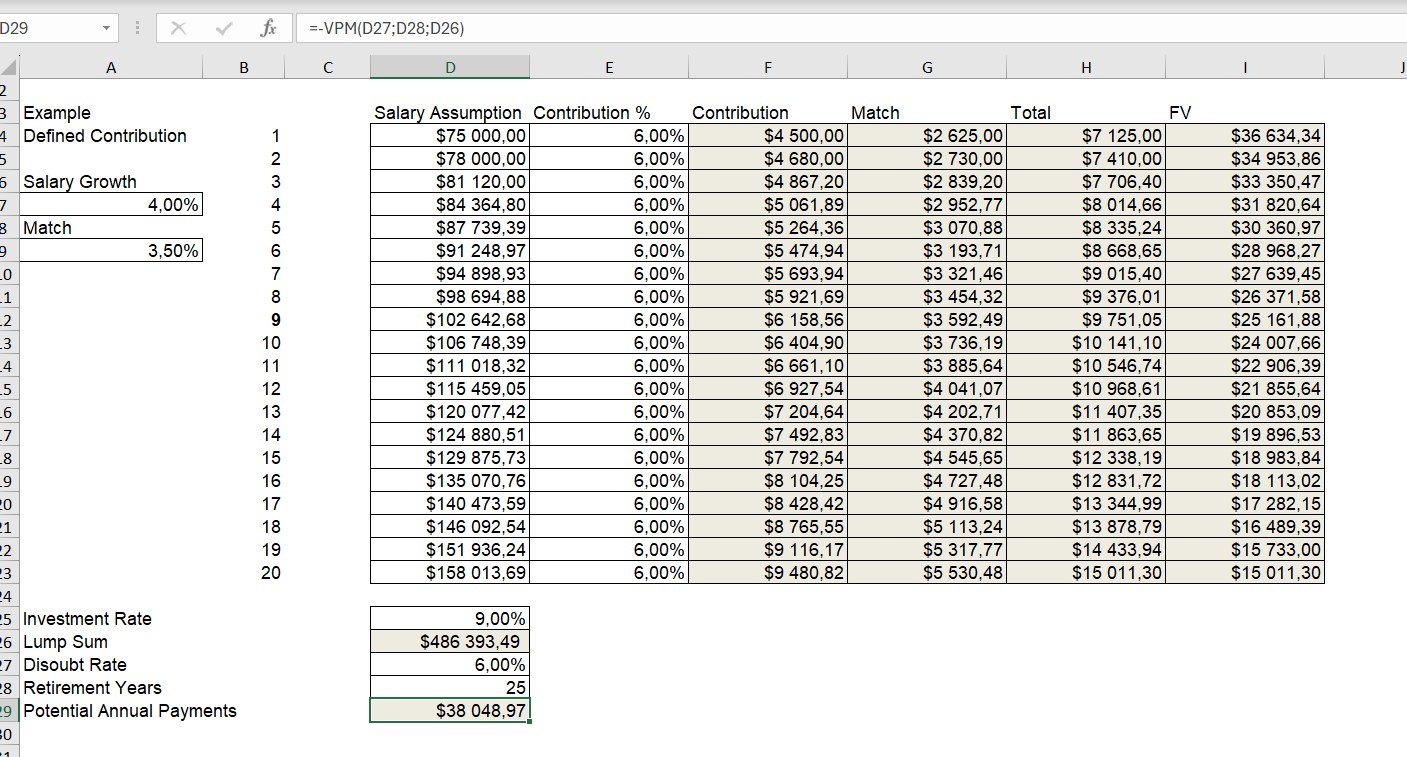Select the 4,00% salary growth cell
Screen dimensions: 1407x757
tap(111, 205)
